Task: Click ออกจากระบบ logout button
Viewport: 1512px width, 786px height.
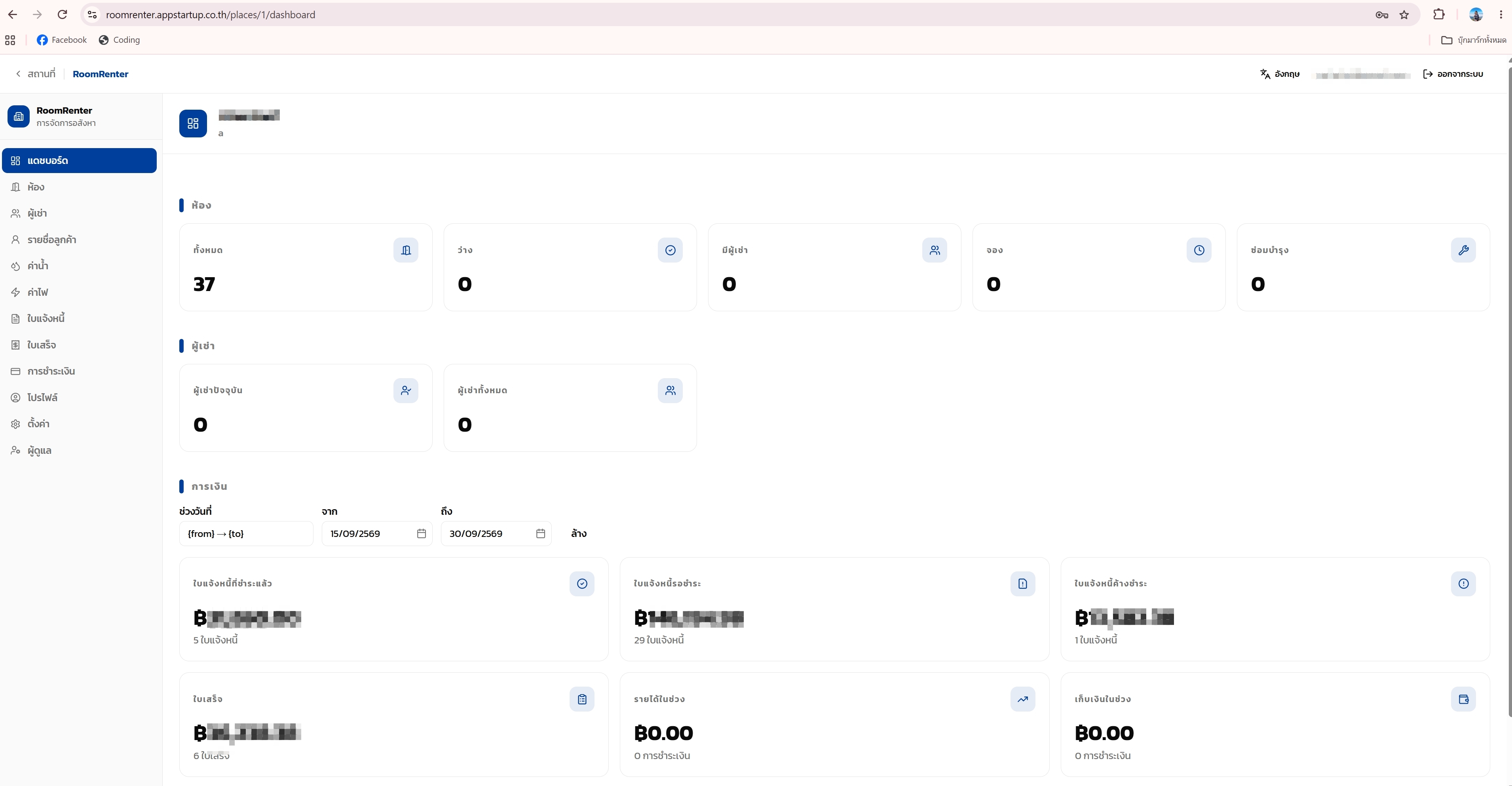Action: pos(1453,74)
